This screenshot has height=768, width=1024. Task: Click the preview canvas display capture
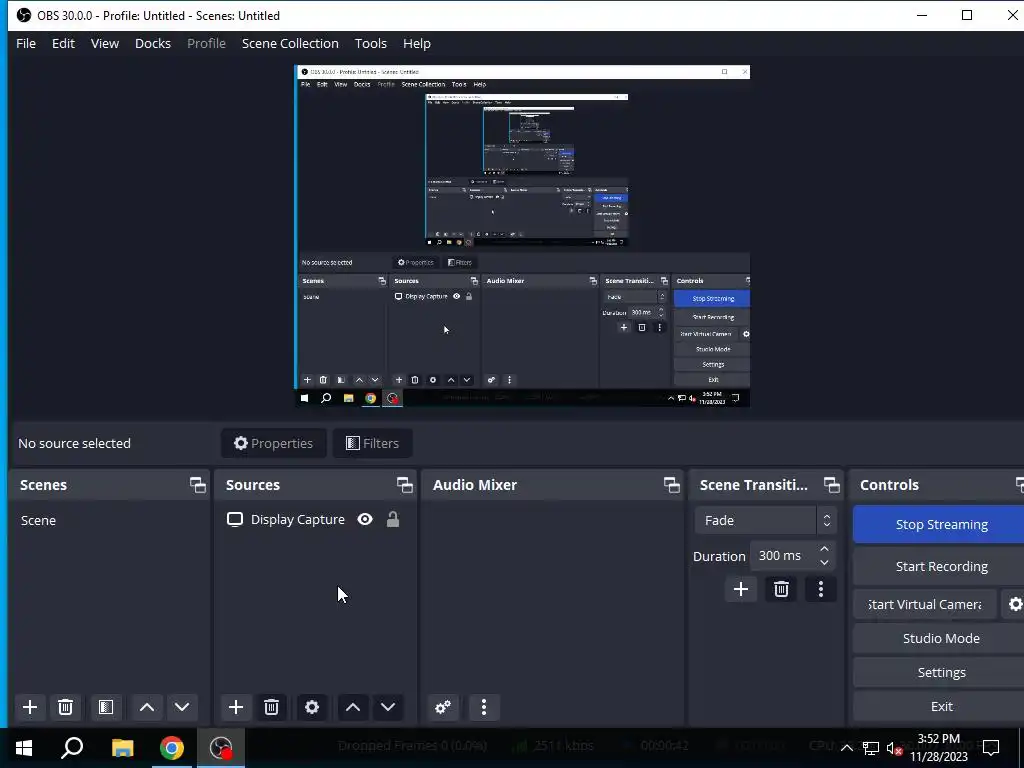point(522,236)
